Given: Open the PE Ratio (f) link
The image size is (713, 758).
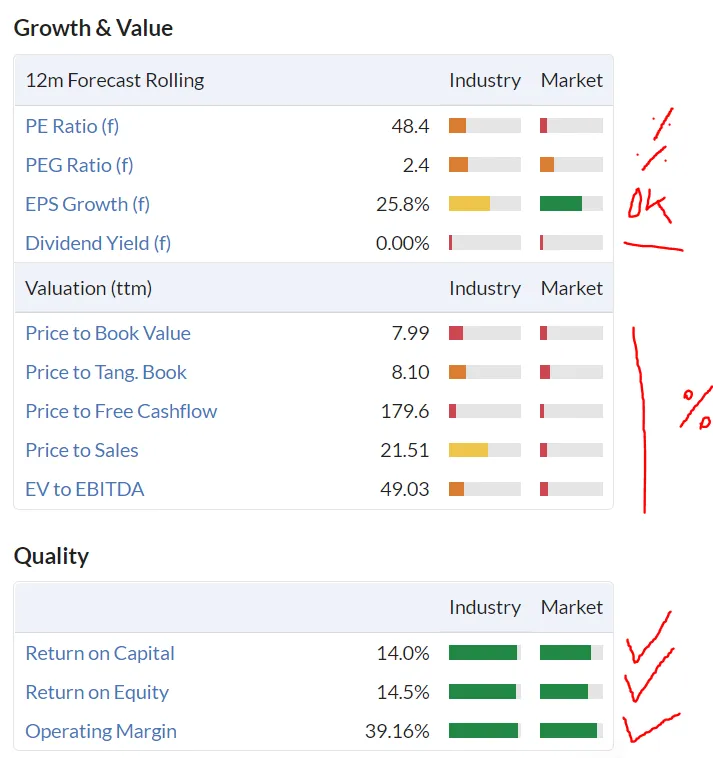Looking at the screenshot, I should 72,126.
